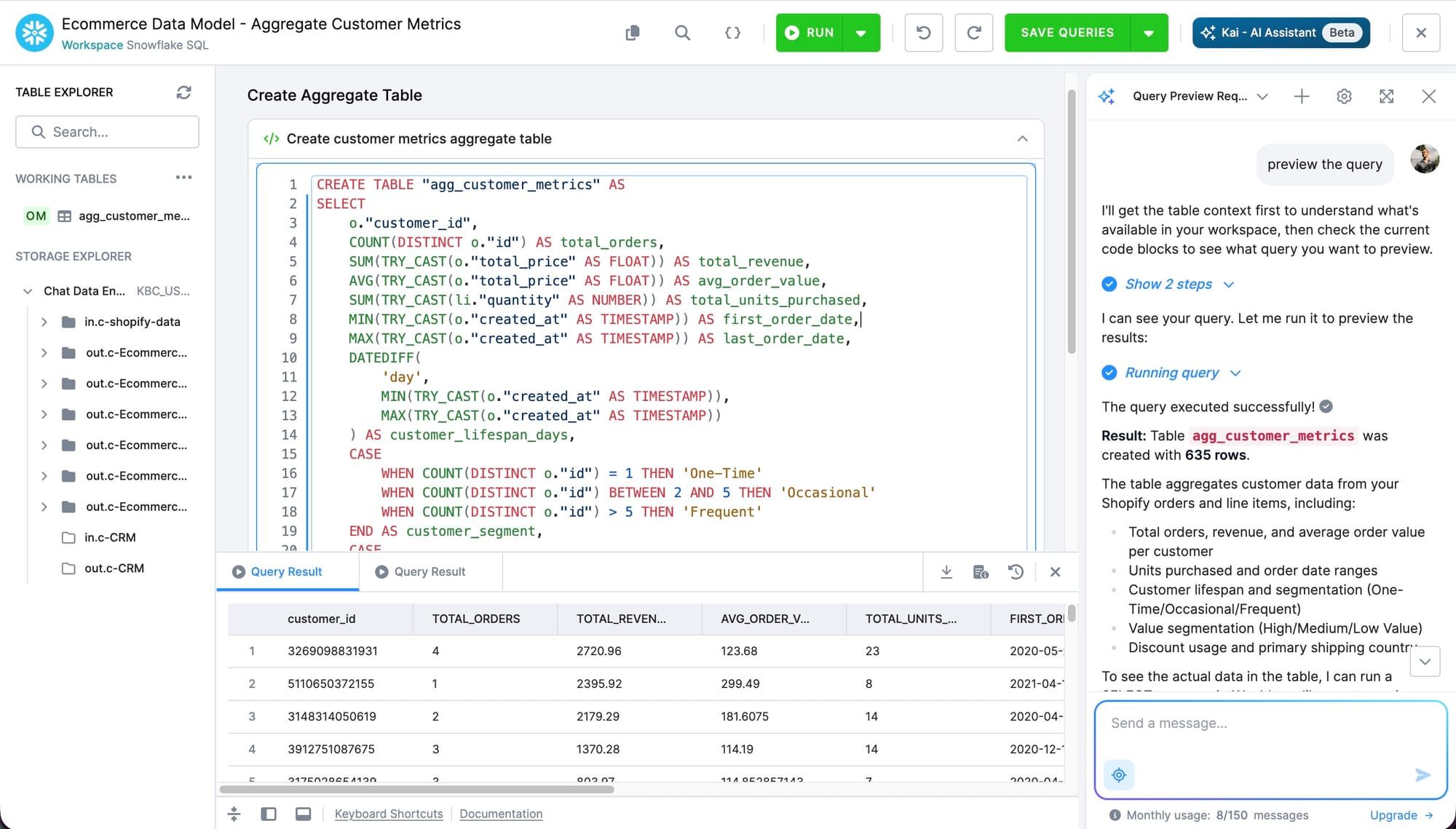This screenshot has width=1456, height=829.
Task: Switch to first Query Result tab
Action: coord(287,572)
